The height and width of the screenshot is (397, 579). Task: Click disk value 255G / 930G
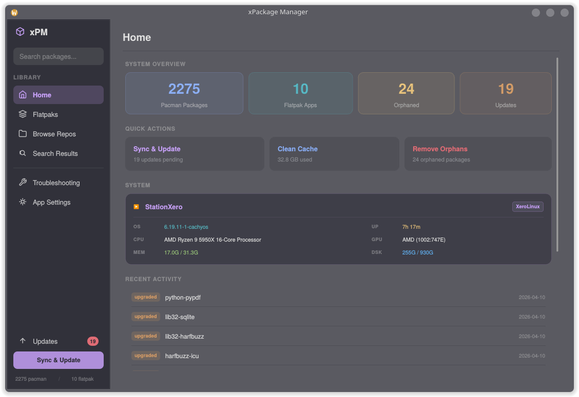[418, 253]
